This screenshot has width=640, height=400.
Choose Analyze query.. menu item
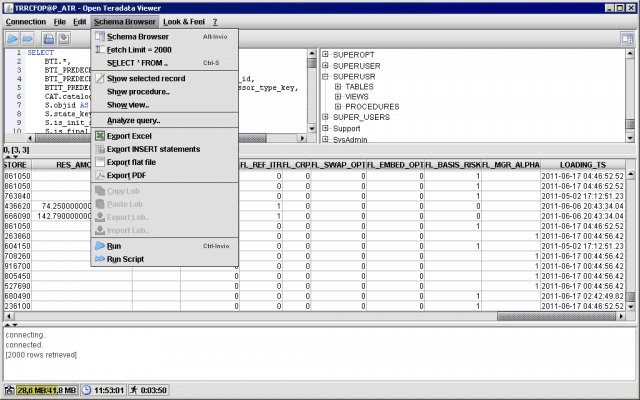point(164,120)
